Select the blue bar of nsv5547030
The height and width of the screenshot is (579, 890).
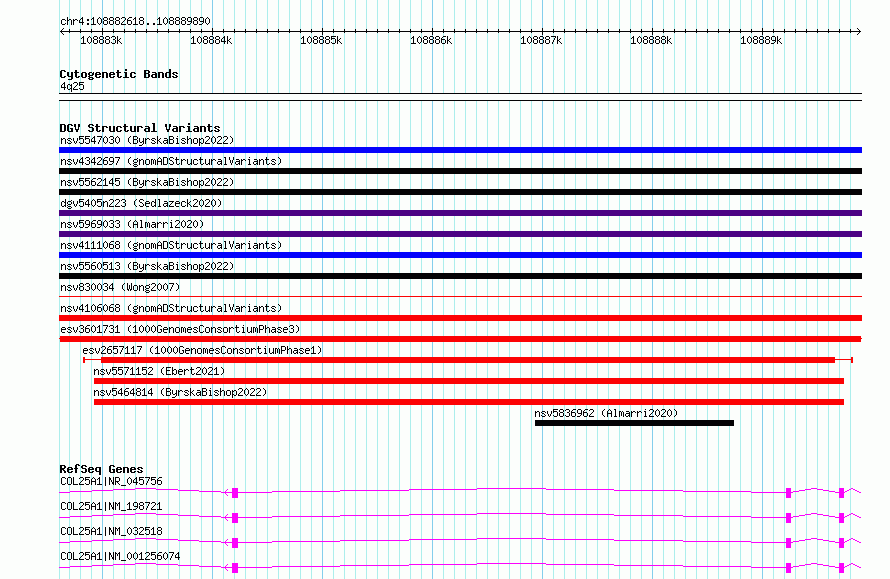pyautogui.click(x=460, y=150)
